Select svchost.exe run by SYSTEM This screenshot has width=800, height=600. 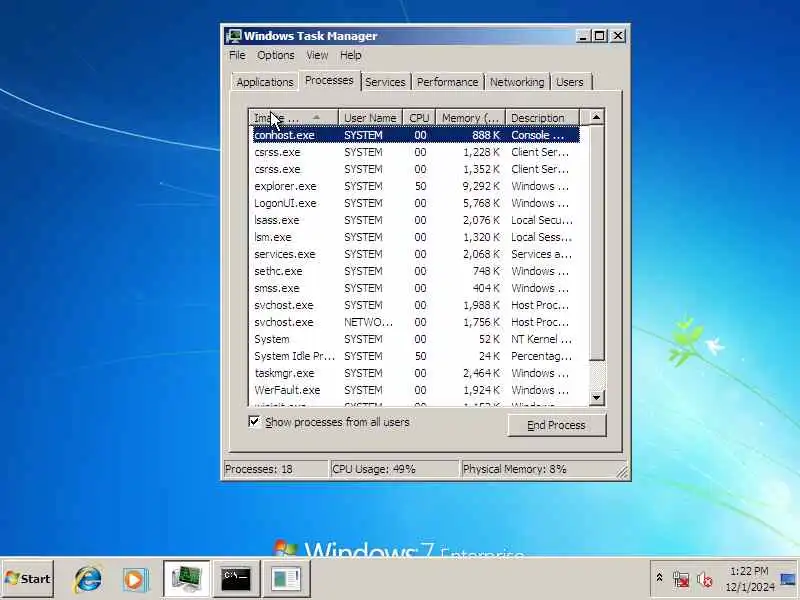pos(416,305)
